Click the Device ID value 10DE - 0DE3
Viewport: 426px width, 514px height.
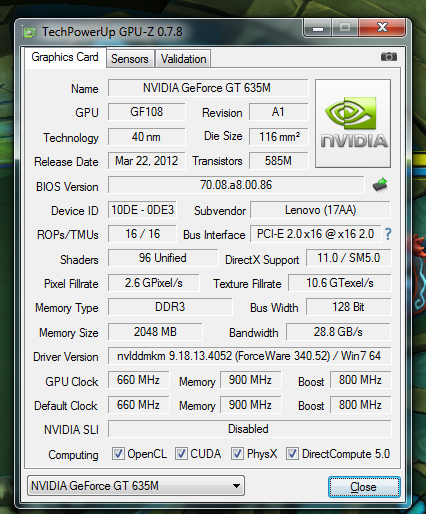[142, 210]
